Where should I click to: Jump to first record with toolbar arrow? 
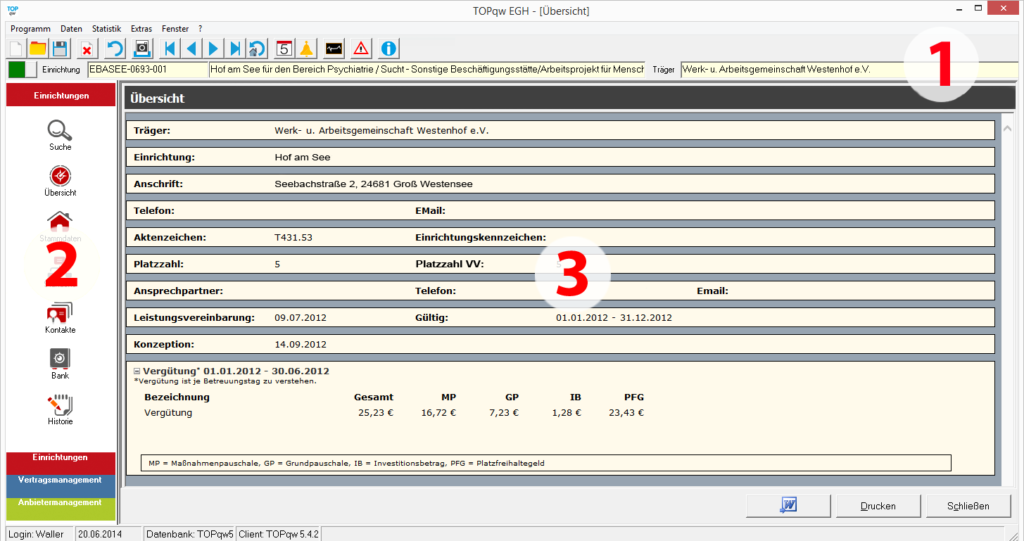[170, 48]
